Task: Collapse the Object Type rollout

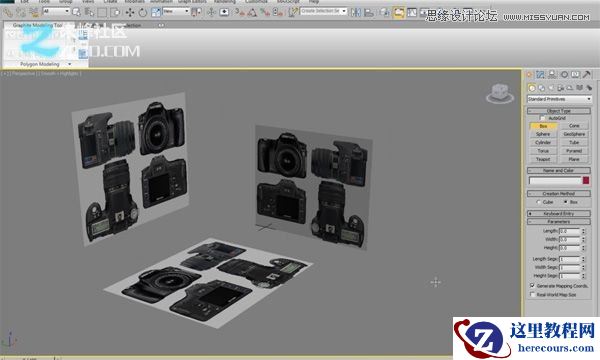Action: pyautogui.click(x=559, y=111)
